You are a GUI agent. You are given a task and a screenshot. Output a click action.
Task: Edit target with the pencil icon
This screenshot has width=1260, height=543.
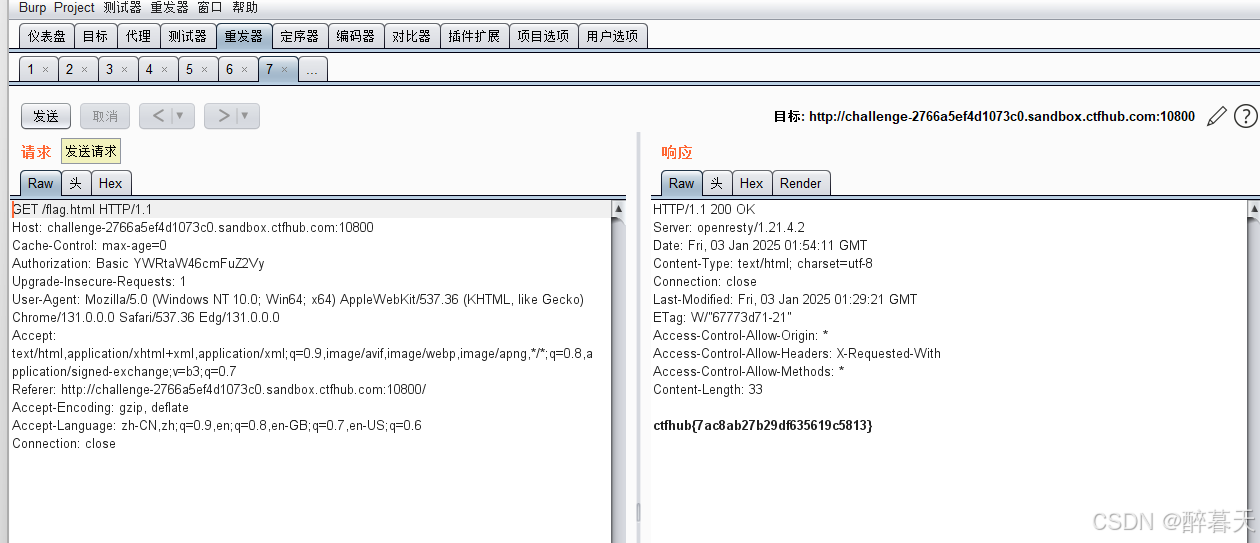(1216, 116)
